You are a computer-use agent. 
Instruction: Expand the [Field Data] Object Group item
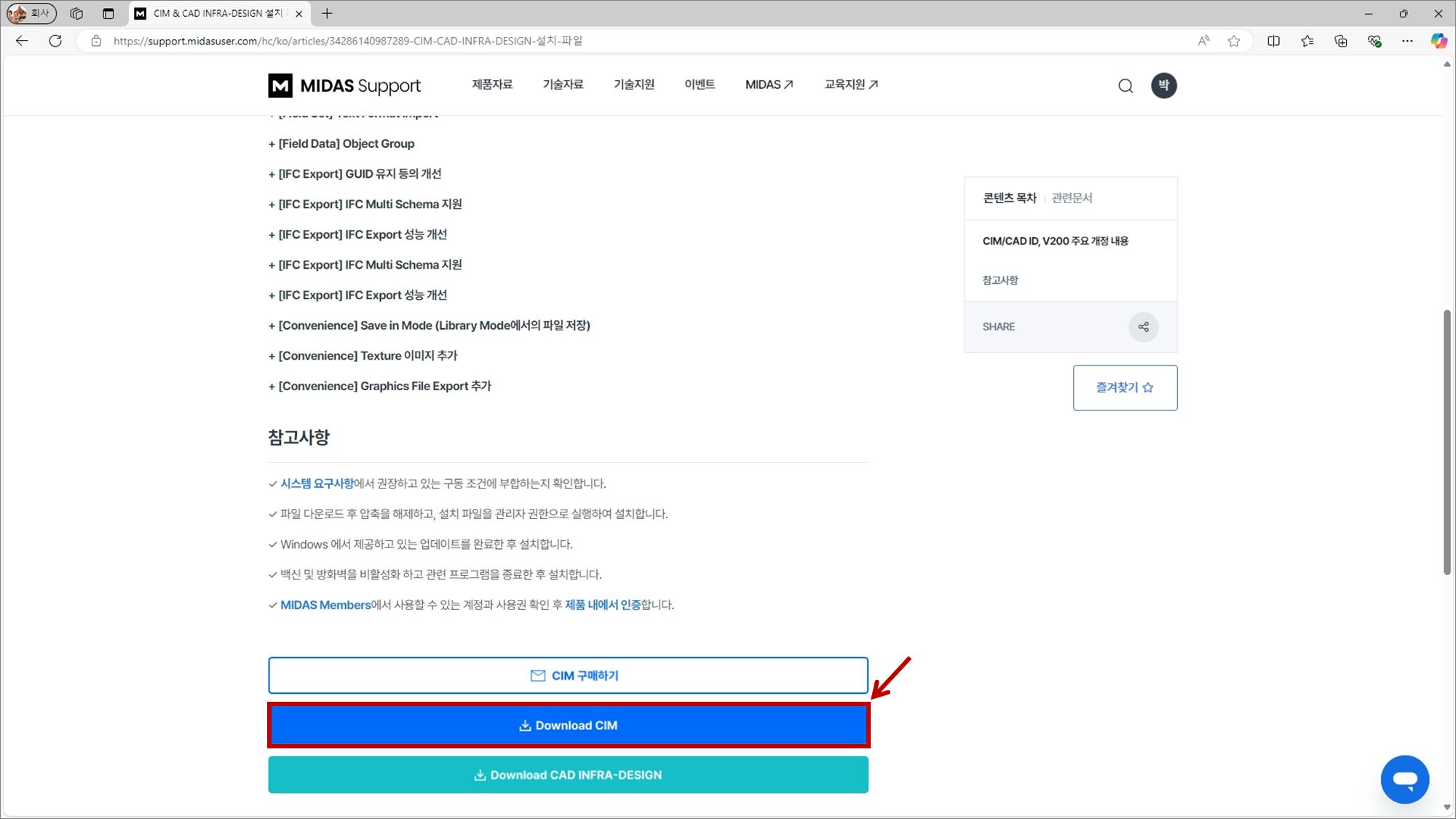[x=341, y=143]
